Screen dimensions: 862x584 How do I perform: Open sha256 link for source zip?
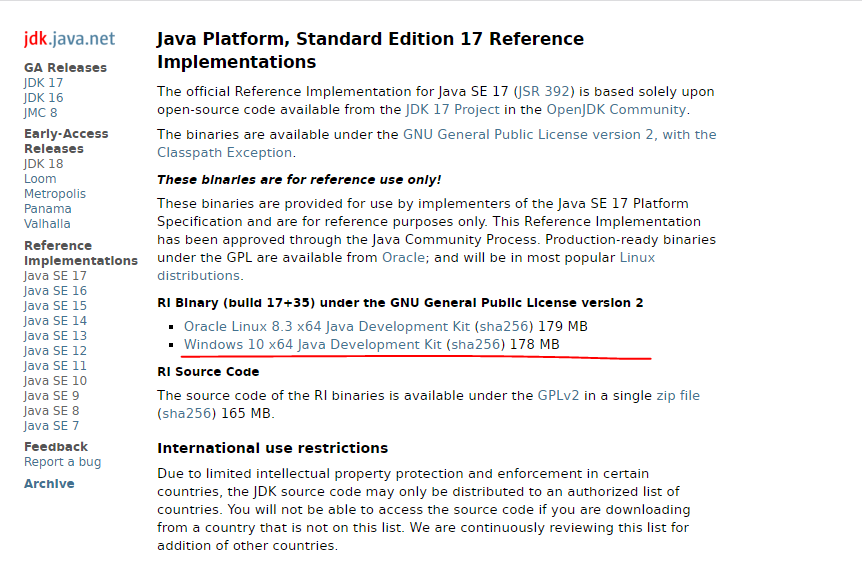coord(187,414)
